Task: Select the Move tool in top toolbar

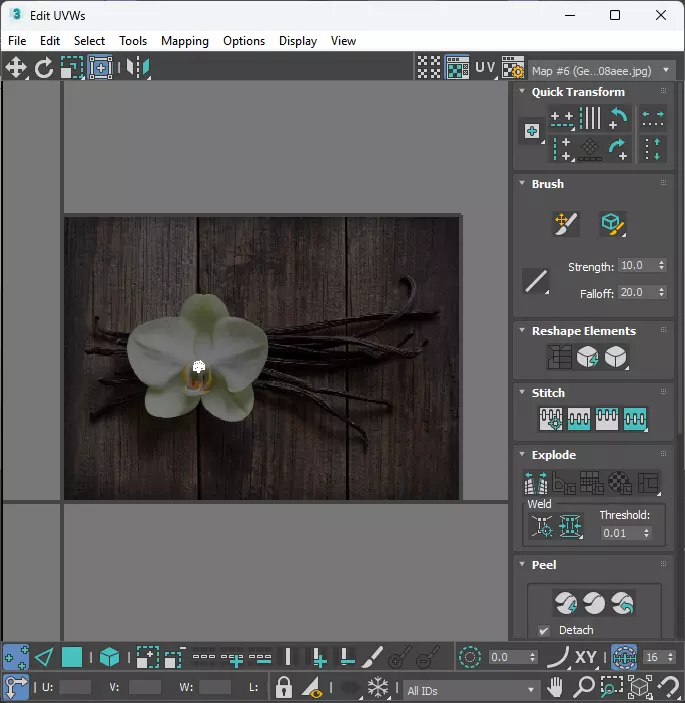Action: pyautogui.click(x=16, y=68)
